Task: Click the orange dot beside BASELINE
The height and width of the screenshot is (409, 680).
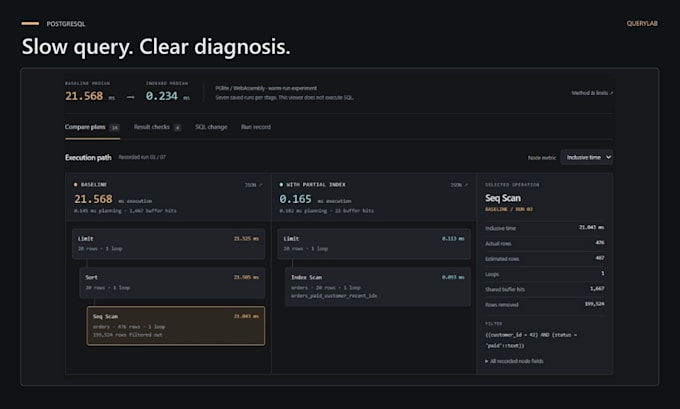Action: 75,185
